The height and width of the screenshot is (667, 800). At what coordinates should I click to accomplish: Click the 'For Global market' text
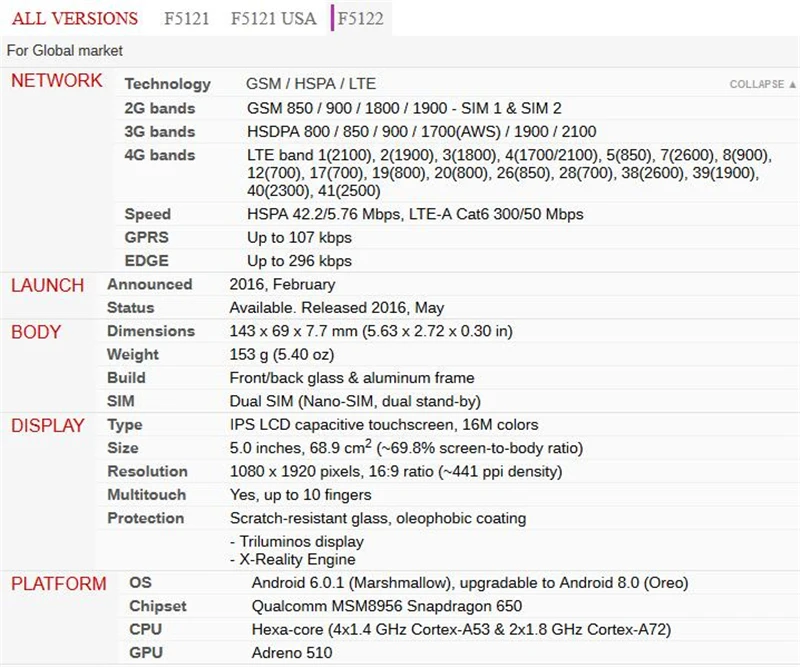[65, 51]
